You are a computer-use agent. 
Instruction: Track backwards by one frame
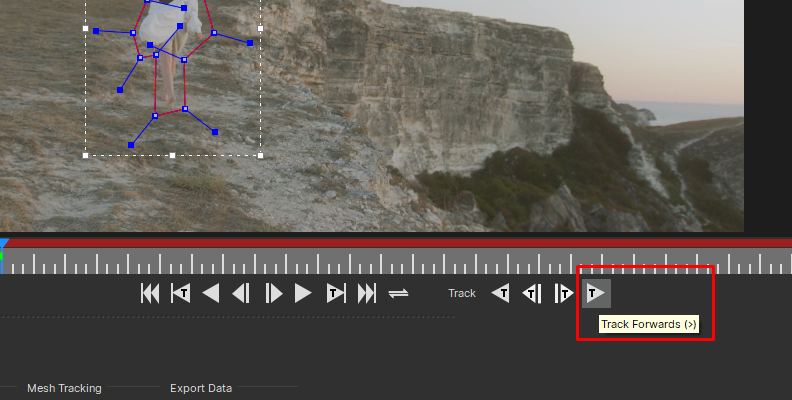click(531, 293)
